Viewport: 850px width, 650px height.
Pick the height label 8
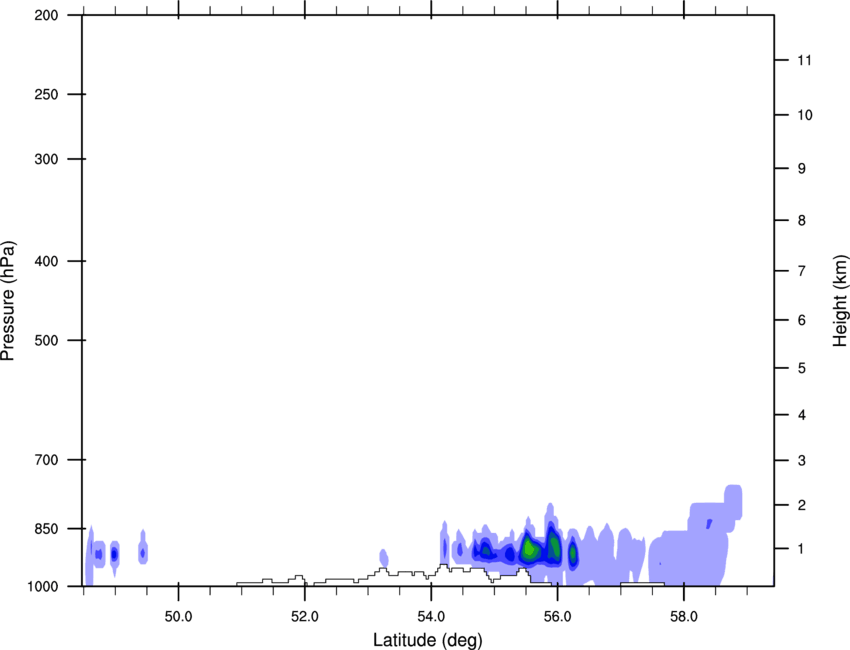coord(802,220)
